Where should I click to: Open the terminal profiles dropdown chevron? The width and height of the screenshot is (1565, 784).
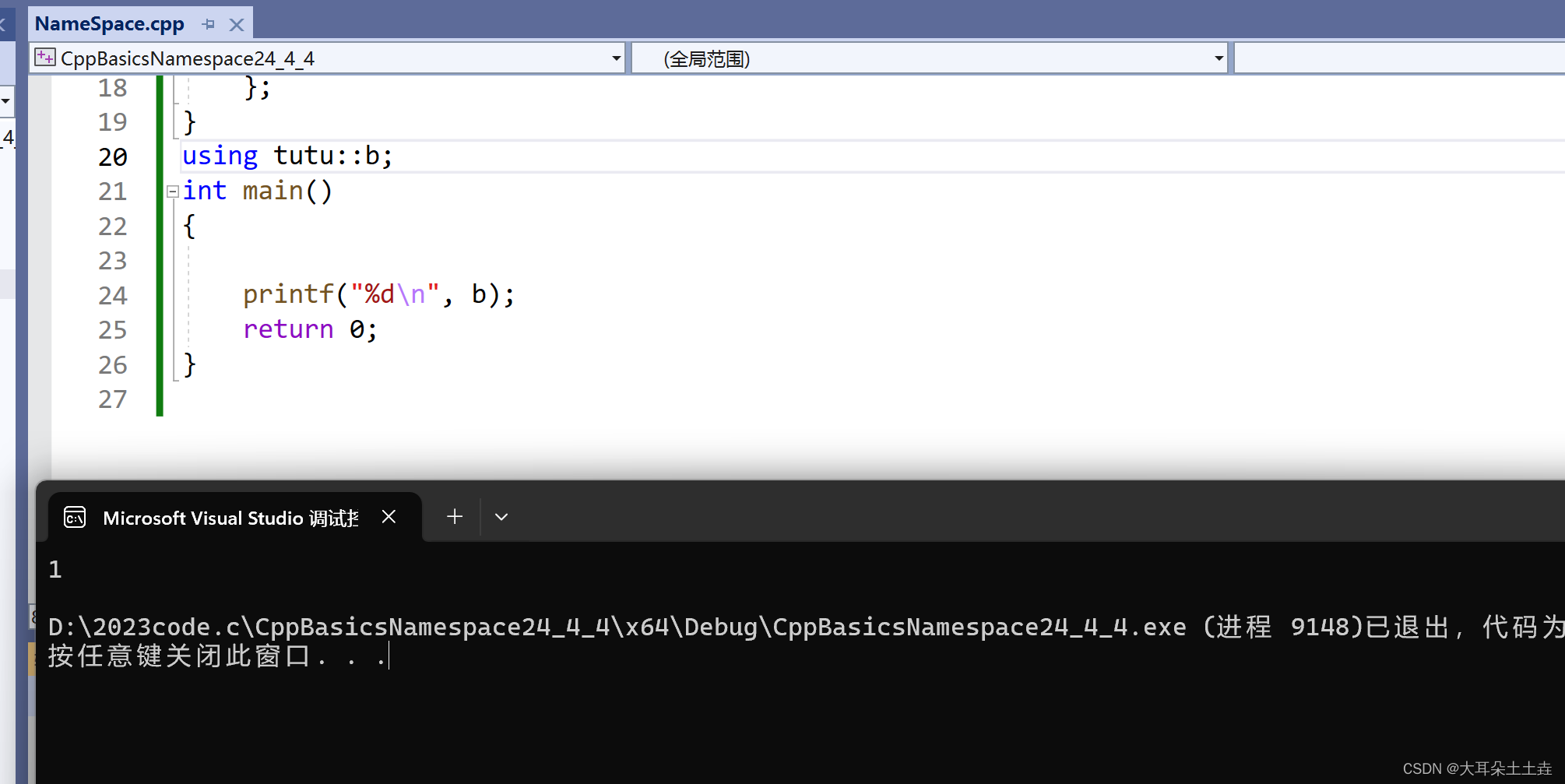coord(501,516)
